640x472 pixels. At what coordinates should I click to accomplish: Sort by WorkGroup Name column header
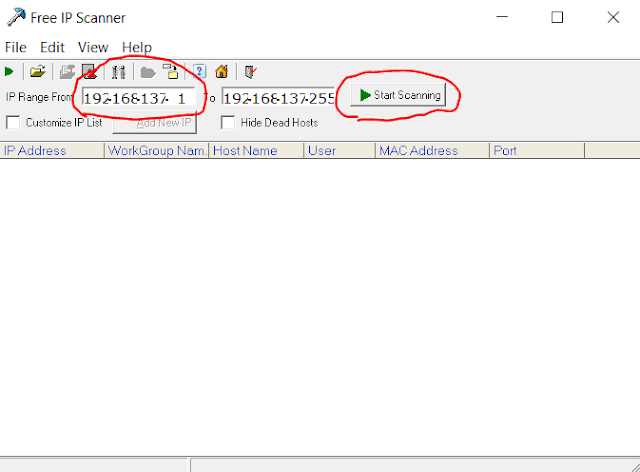[157, 151]
